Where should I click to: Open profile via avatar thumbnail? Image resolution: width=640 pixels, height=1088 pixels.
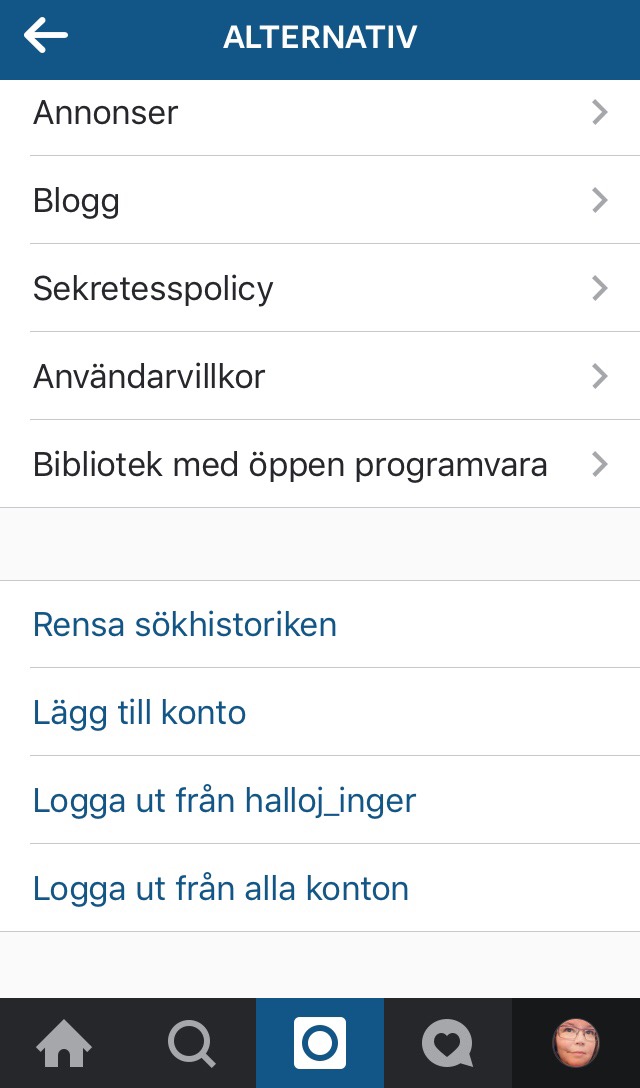point(576,1044)
